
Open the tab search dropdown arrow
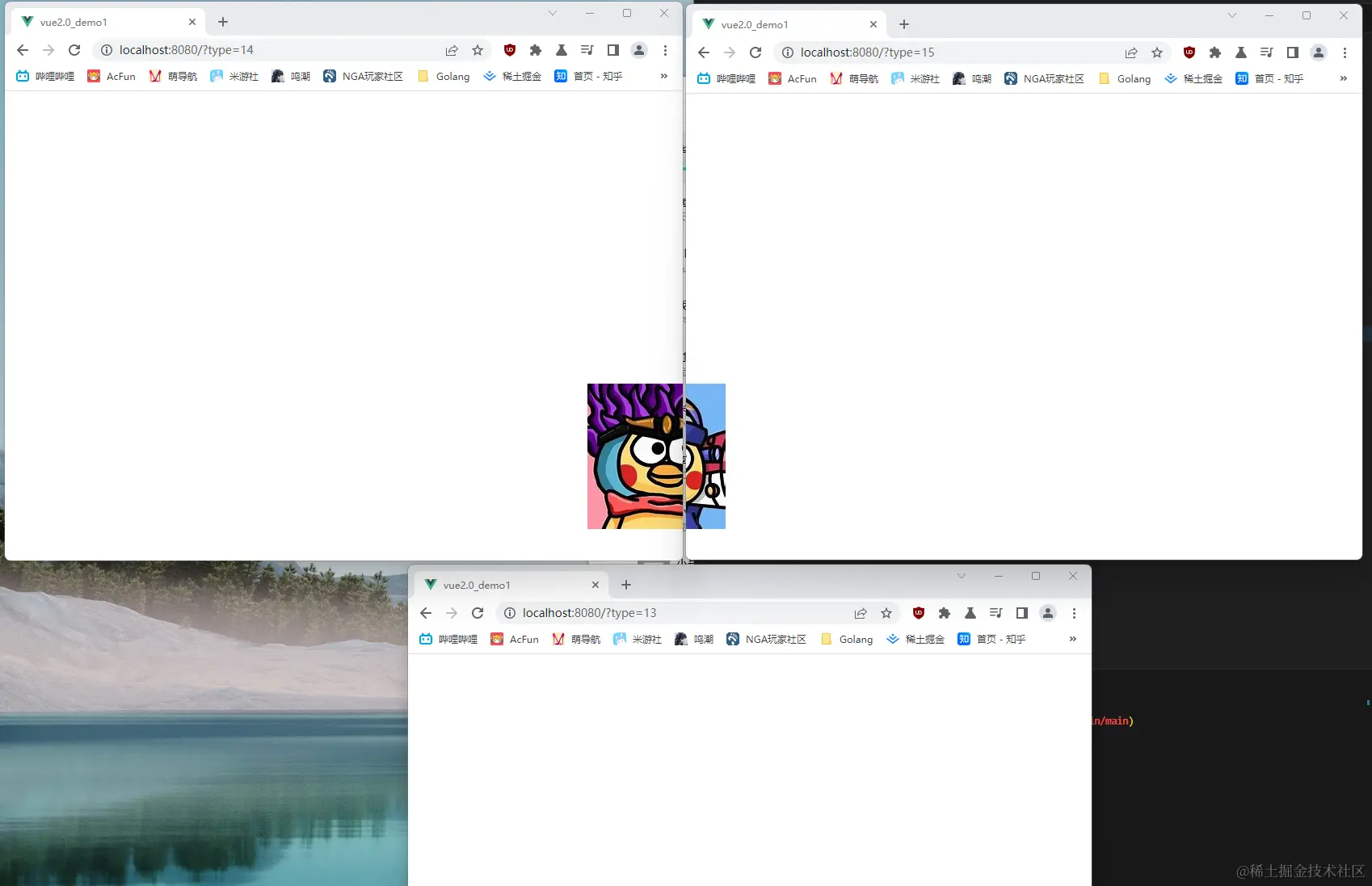(552, 13)
